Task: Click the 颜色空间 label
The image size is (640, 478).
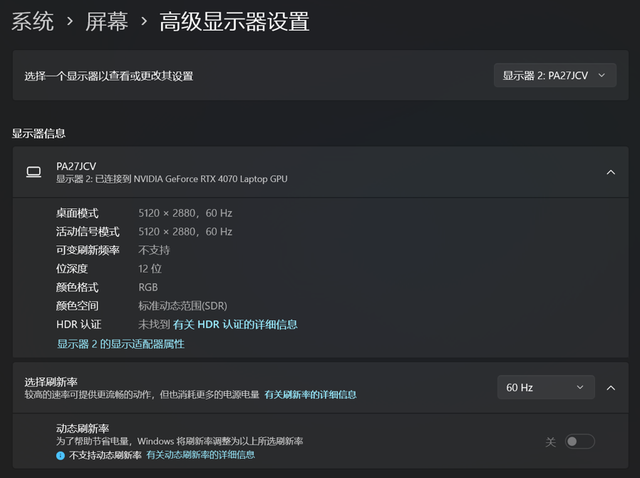Action: coord(77,306)
